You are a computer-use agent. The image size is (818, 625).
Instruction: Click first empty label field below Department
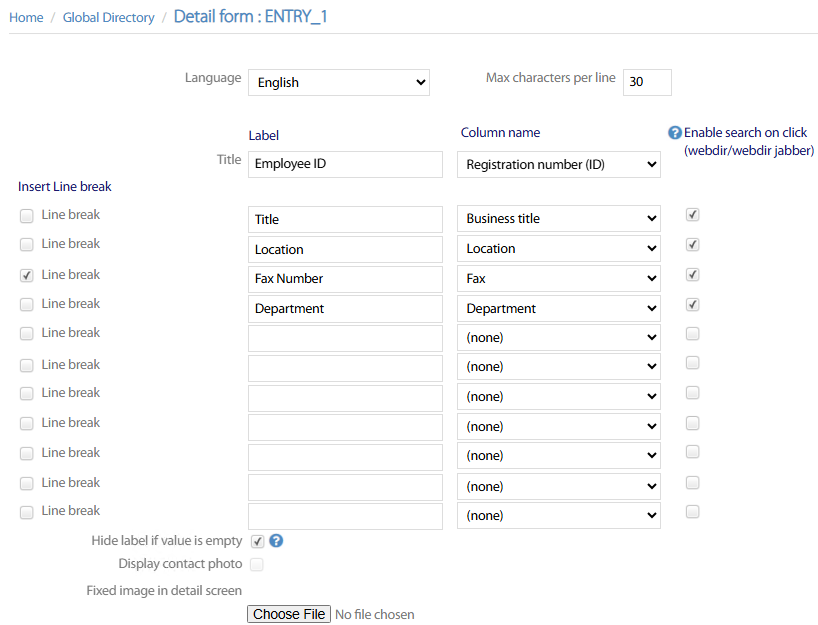[345, 338]
